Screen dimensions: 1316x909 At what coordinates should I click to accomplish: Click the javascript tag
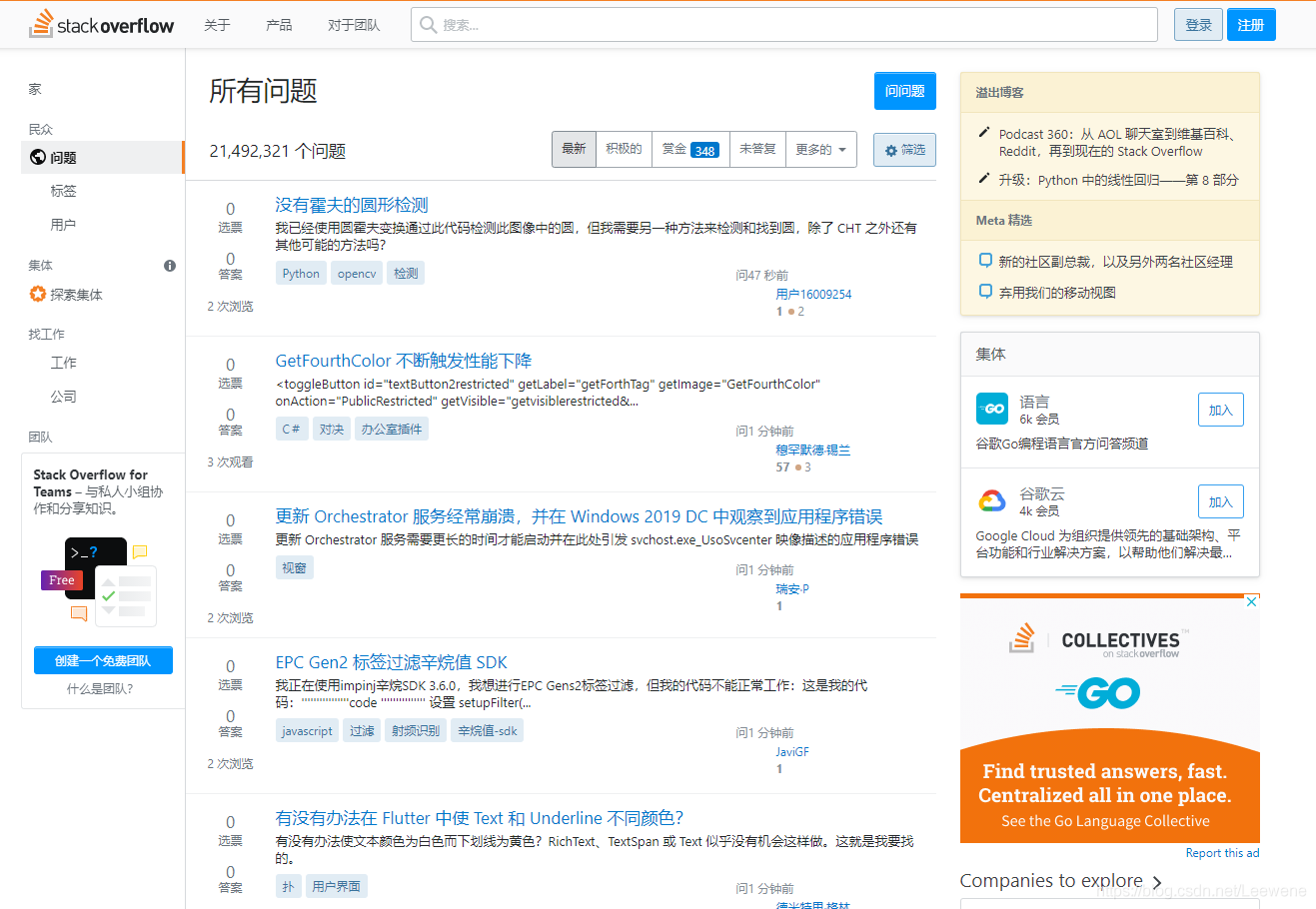(307, 731)
